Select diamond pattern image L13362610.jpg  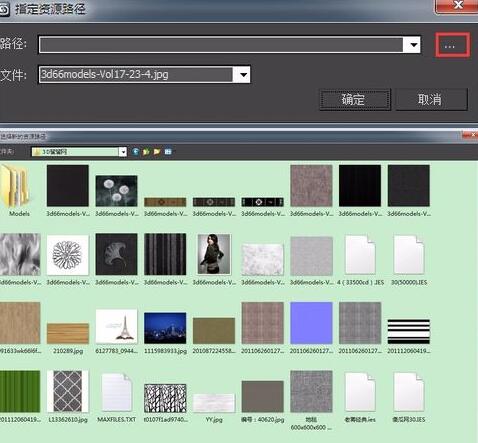pyautogui.click(x=68, y=391)
